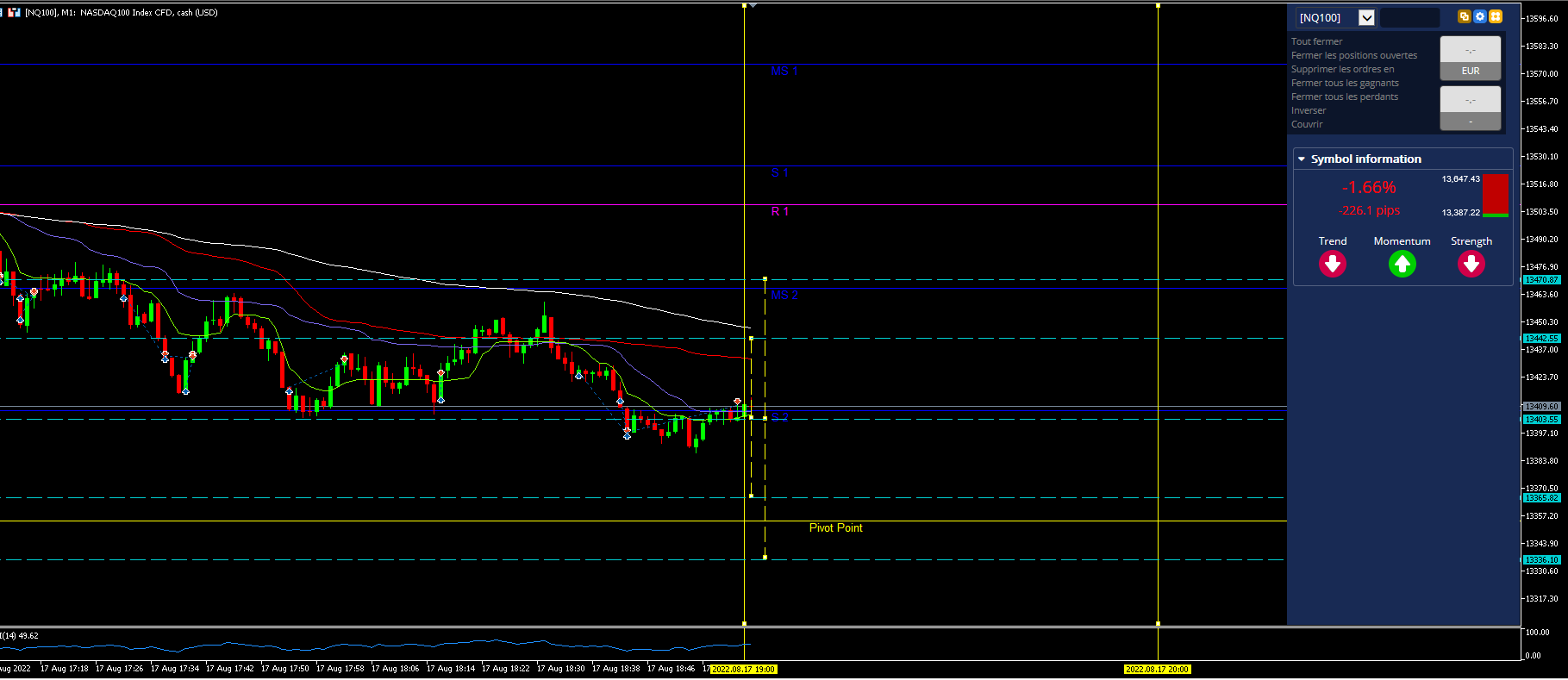Collapse the Symbol information section
1568x680 pixels.
[x=1302, y=159]
